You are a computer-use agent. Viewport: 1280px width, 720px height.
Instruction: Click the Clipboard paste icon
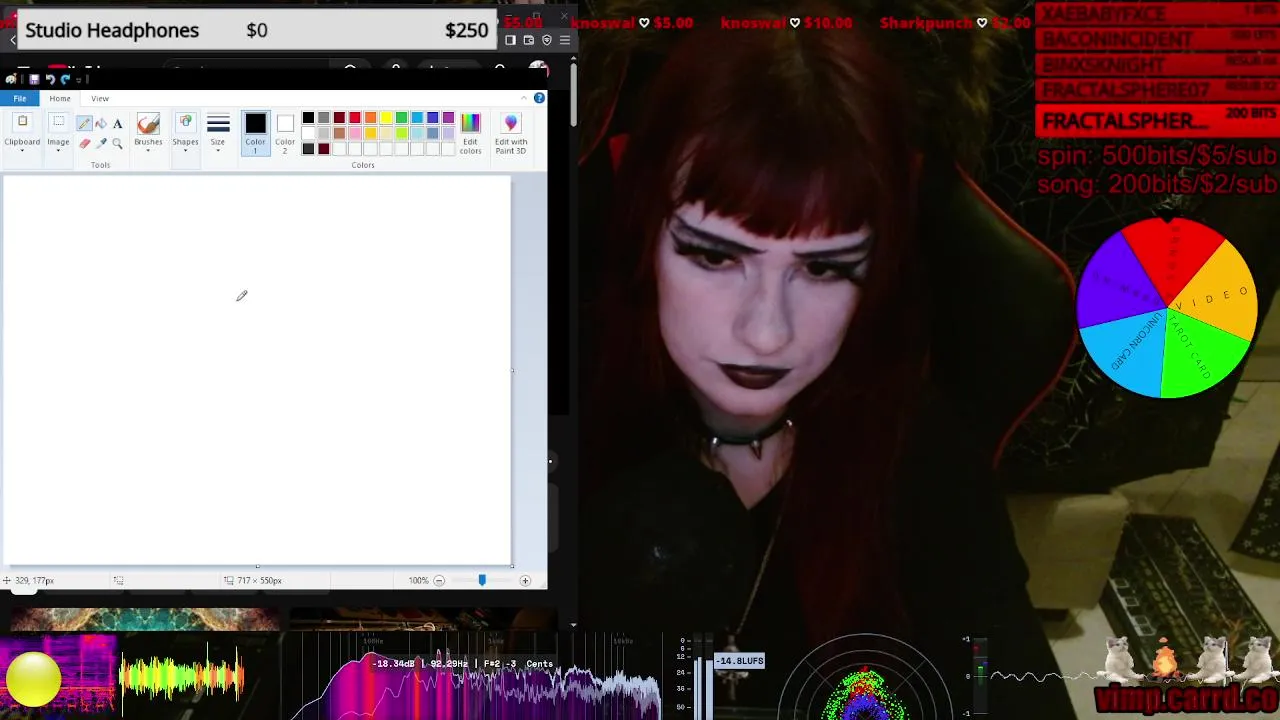click(x=22, y=121)
